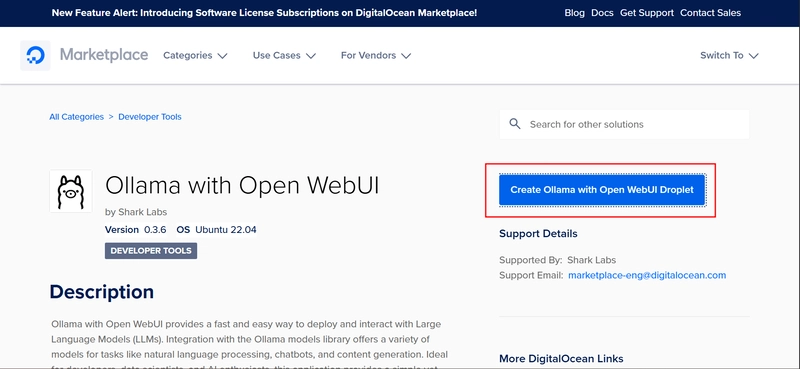Open the For Vendors dropdown
Viewport: 800px width, 369px height.
pyautogui.click(x=376, y=55)
